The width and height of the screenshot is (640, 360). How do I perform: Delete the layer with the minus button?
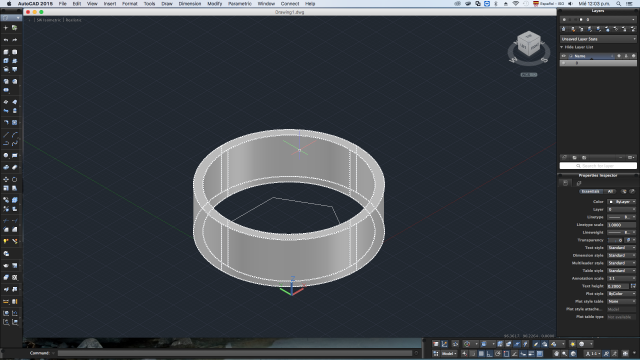pyautogui.click(x=620, y=158)
